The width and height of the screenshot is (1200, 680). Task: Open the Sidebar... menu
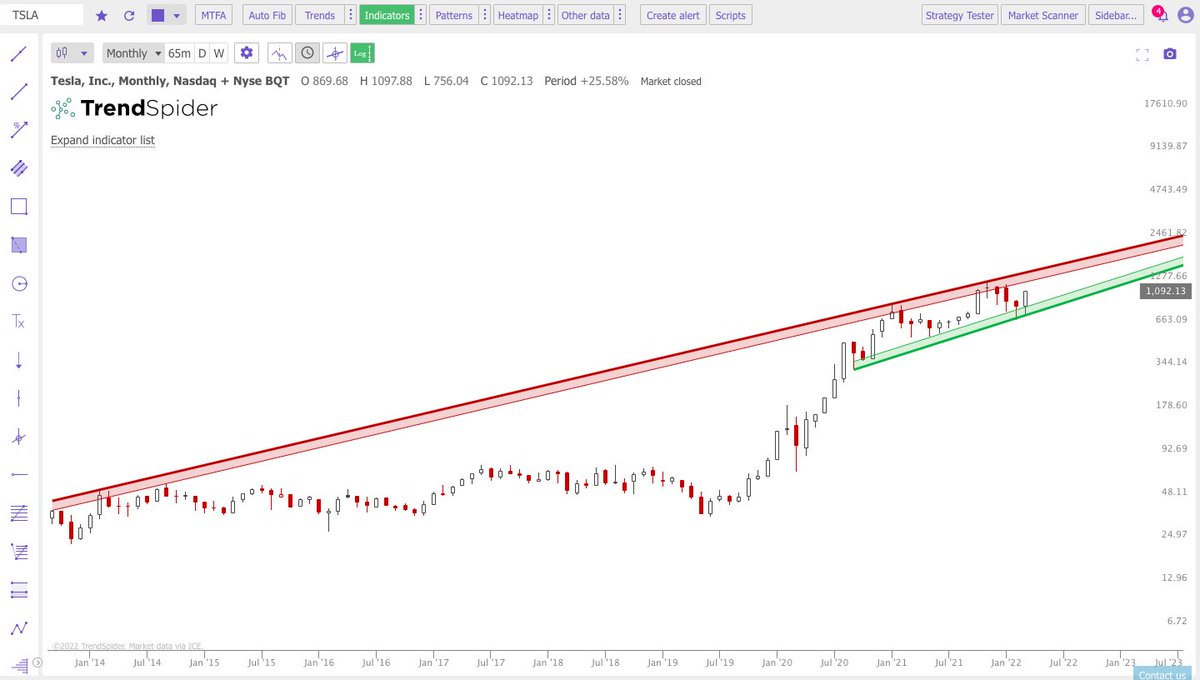coord(1116,16)
